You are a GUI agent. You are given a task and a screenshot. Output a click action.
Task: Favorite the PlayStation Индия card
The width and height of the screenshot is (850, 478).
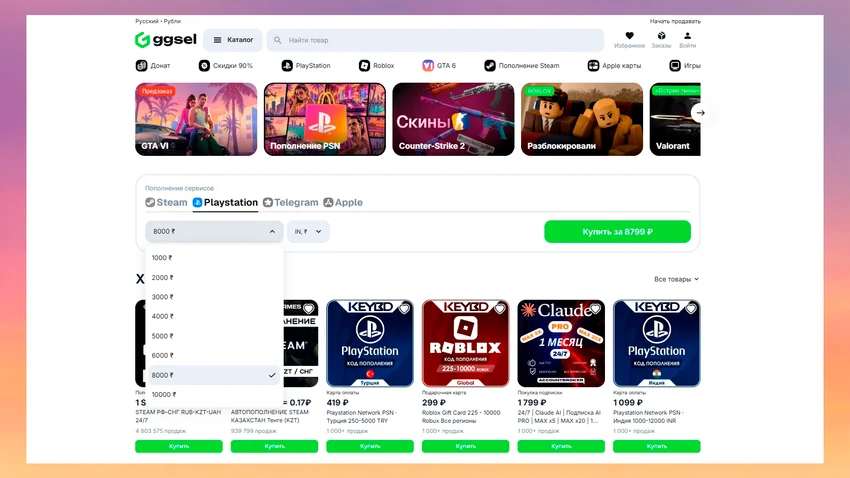(691, 308)
